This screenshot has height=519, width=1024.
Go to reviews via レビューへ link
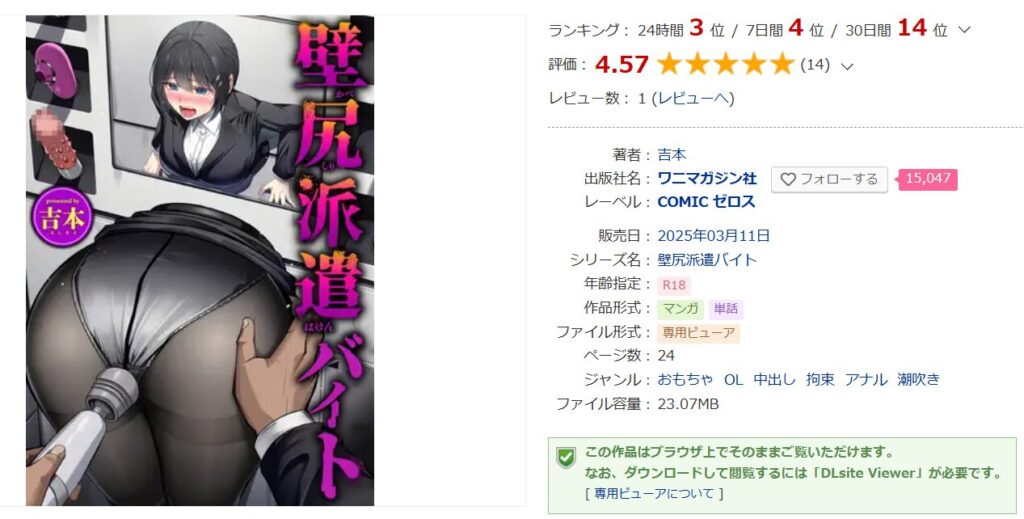click(696, 99)
